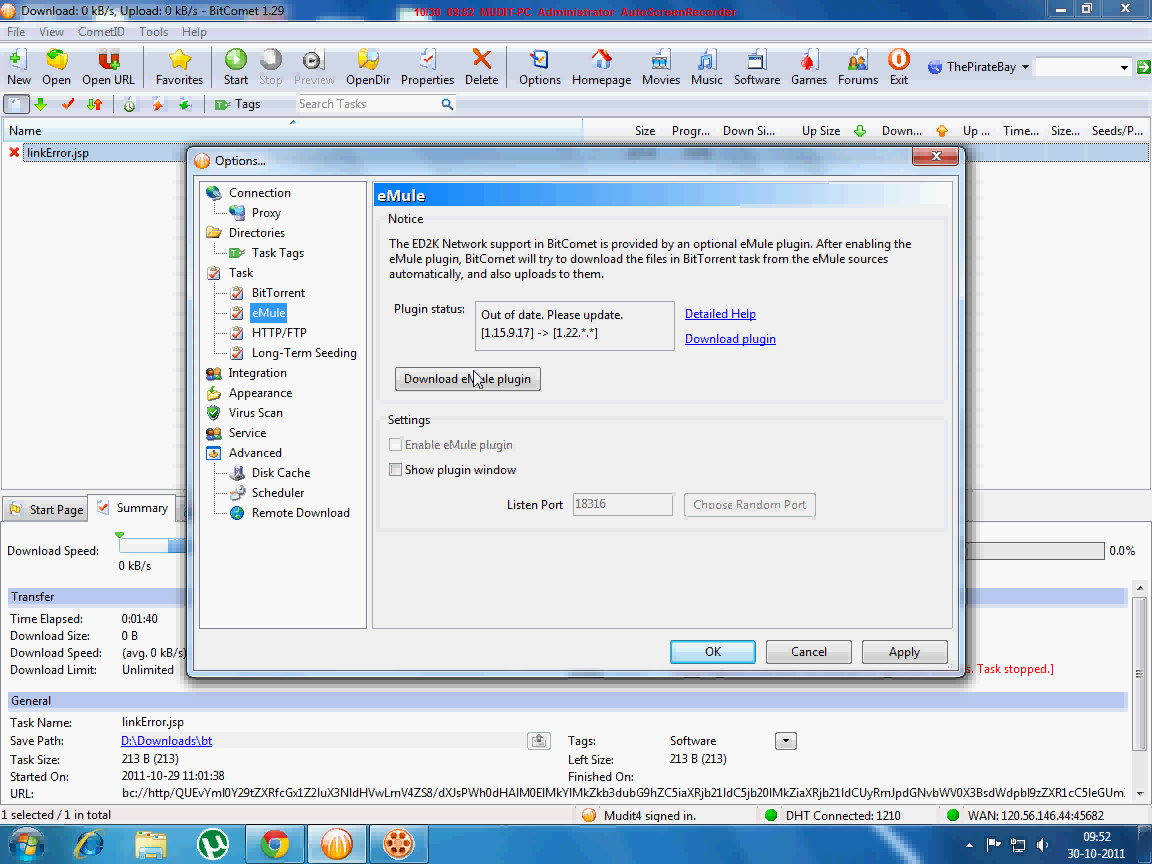Open the search box dropdown arrow
Screen dimensions: 1152x864
[x=1123, y=68]
